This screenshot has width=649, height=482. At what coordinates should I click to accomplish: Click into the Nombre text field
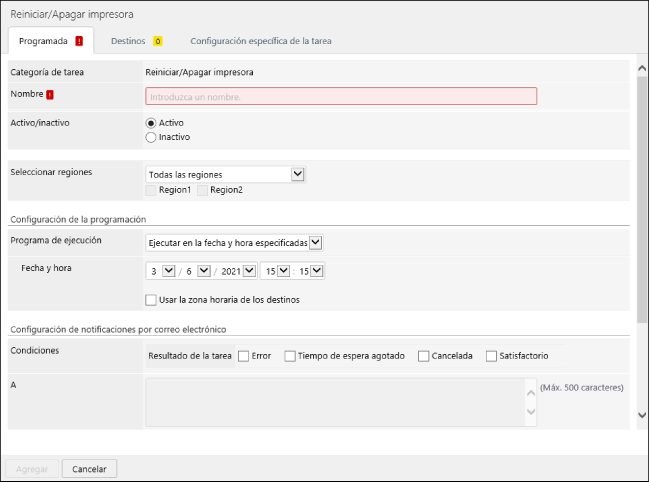coord(341,96)
